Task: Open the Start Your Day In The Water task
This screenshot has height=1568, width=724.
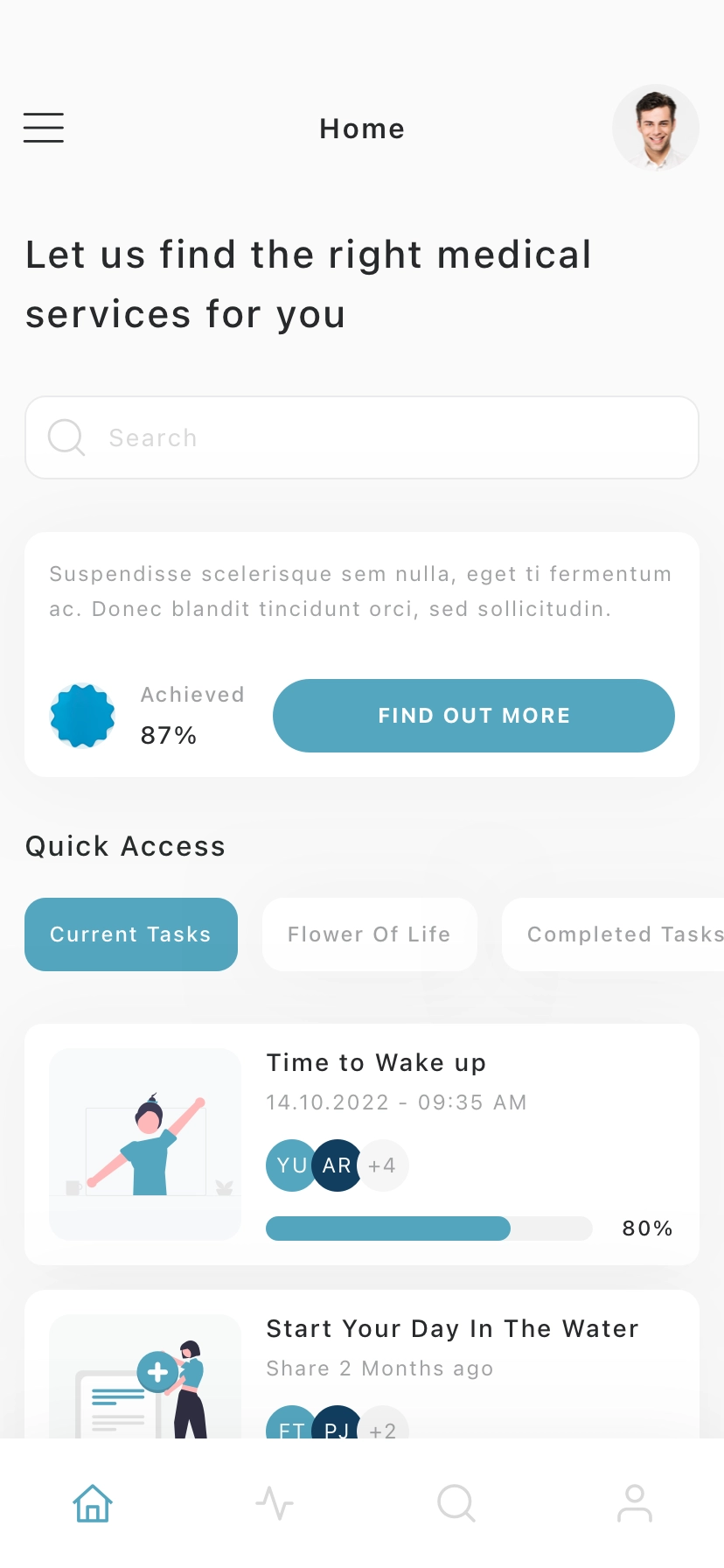Action: pyautogui.click(x=452, y=1329)
